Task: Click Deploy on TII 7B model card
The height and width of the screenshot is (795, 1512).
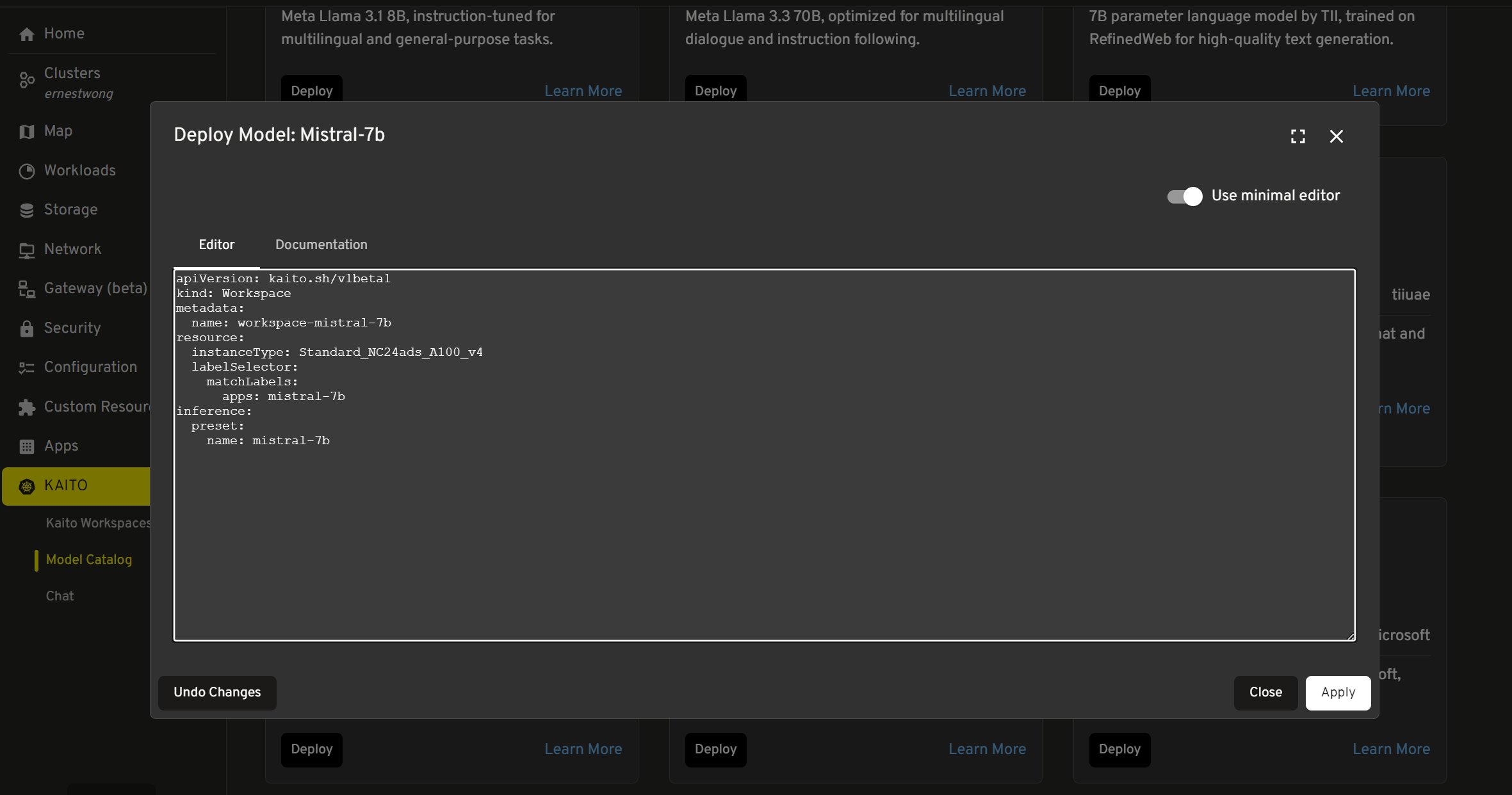Action: [x=1120, y=89]
